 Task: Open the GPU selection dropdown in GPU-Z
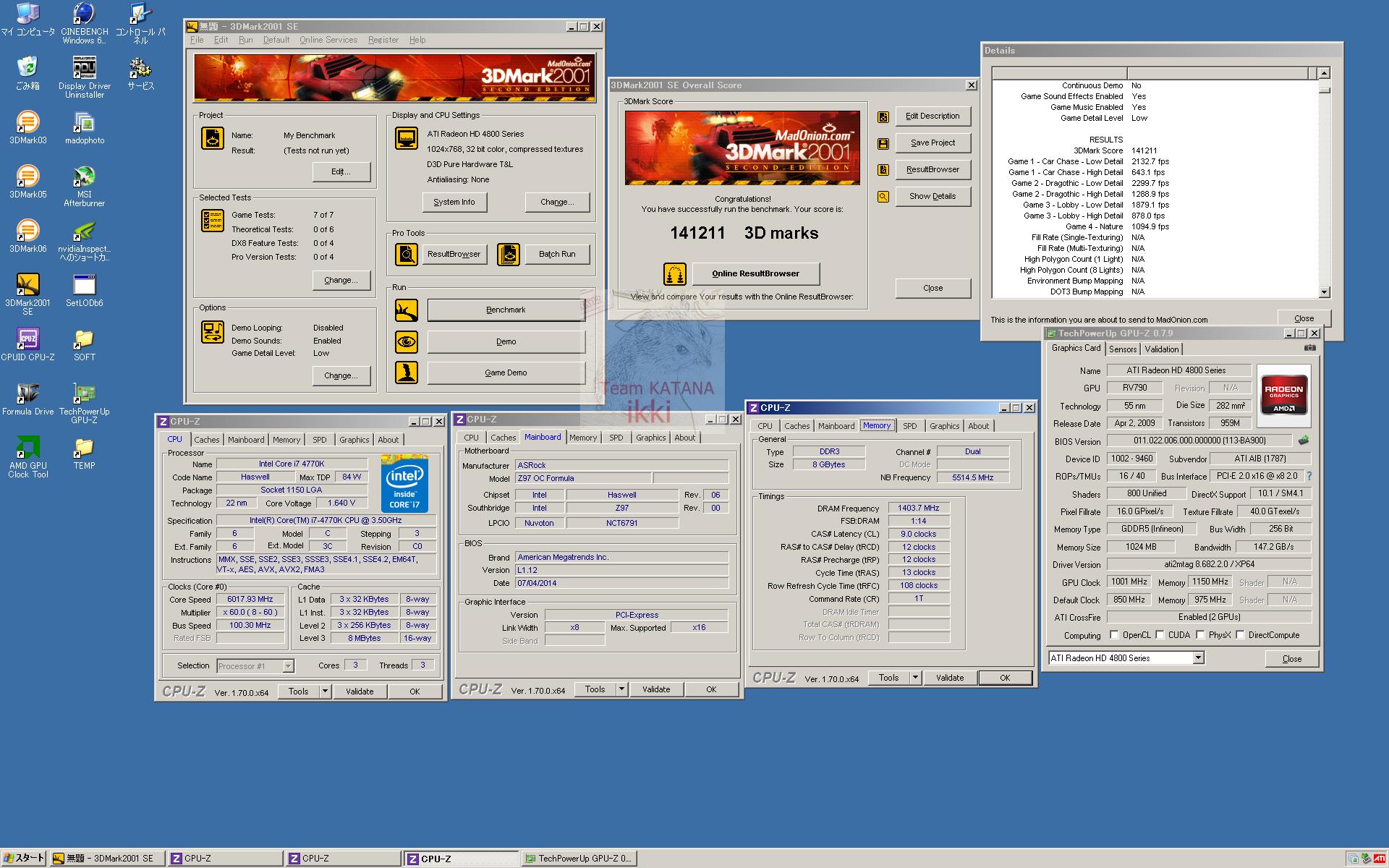tap(1199, 658)
